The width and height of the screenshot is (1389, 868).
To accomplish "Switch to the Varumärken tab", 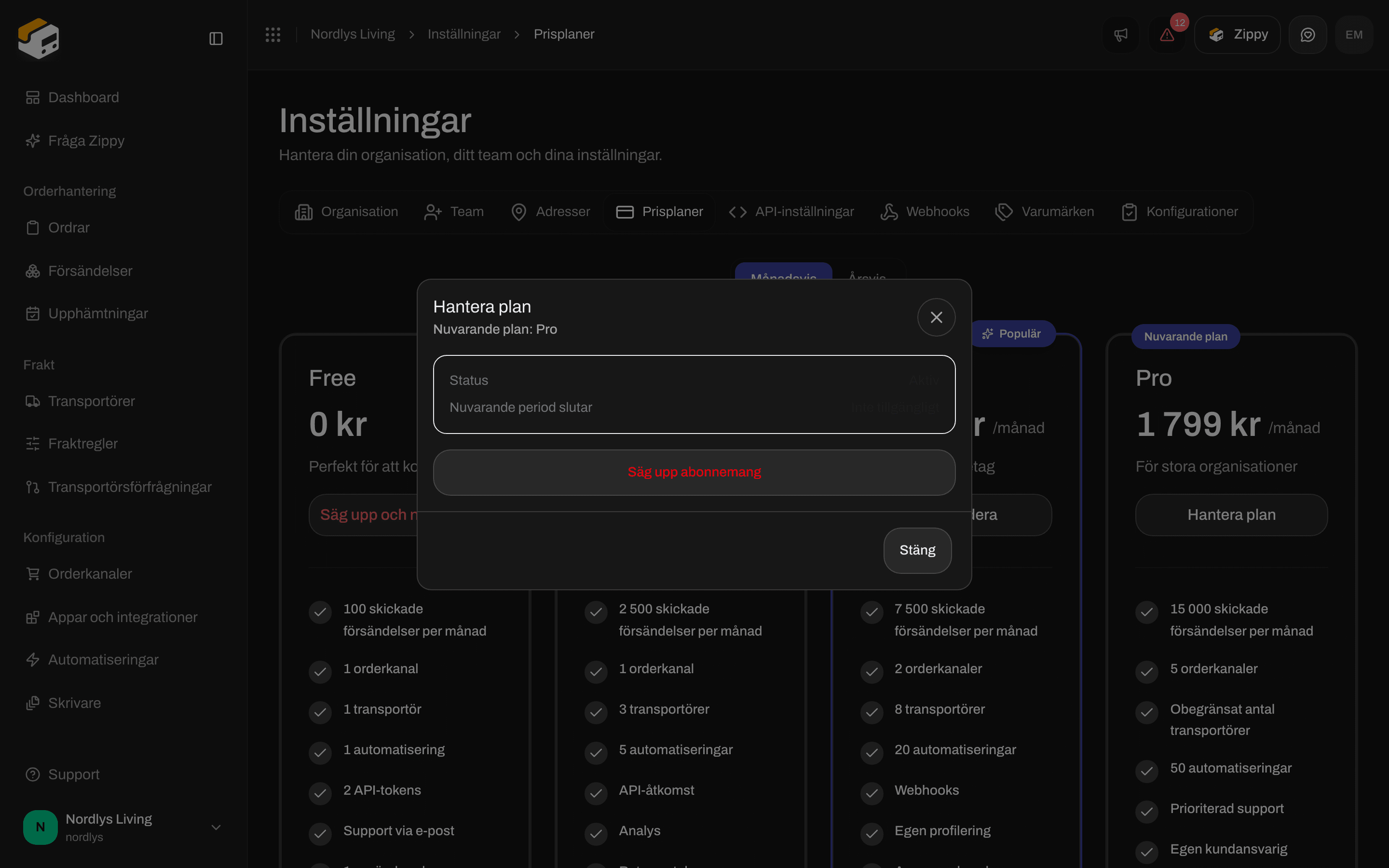I will 1045,212.
